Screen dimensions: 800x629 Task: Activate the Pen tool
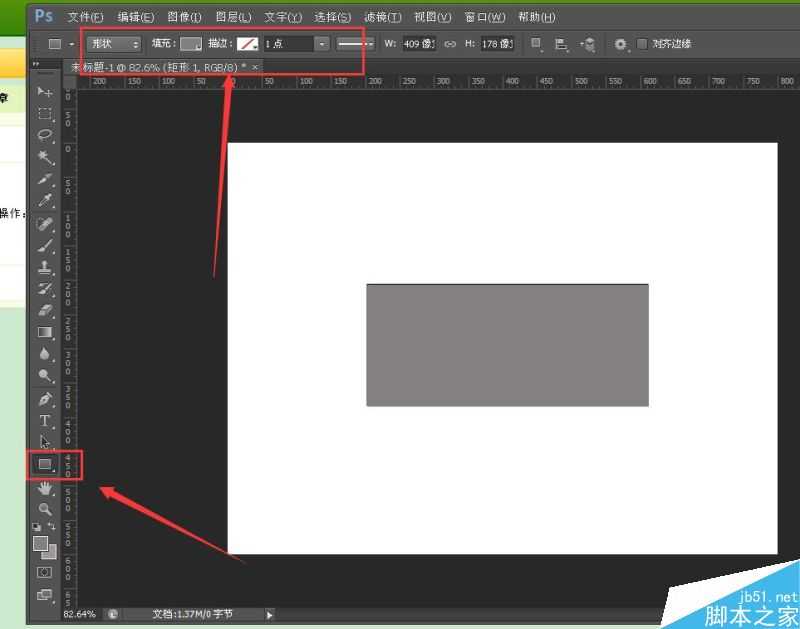[x=45, y=399]
